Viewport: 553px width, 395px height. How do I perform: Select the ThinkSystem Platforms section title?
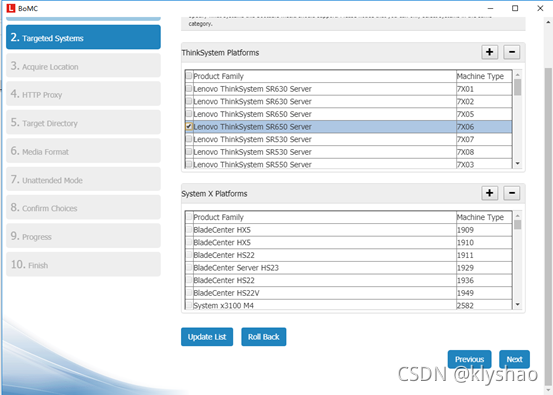click(x=220, y=53)
